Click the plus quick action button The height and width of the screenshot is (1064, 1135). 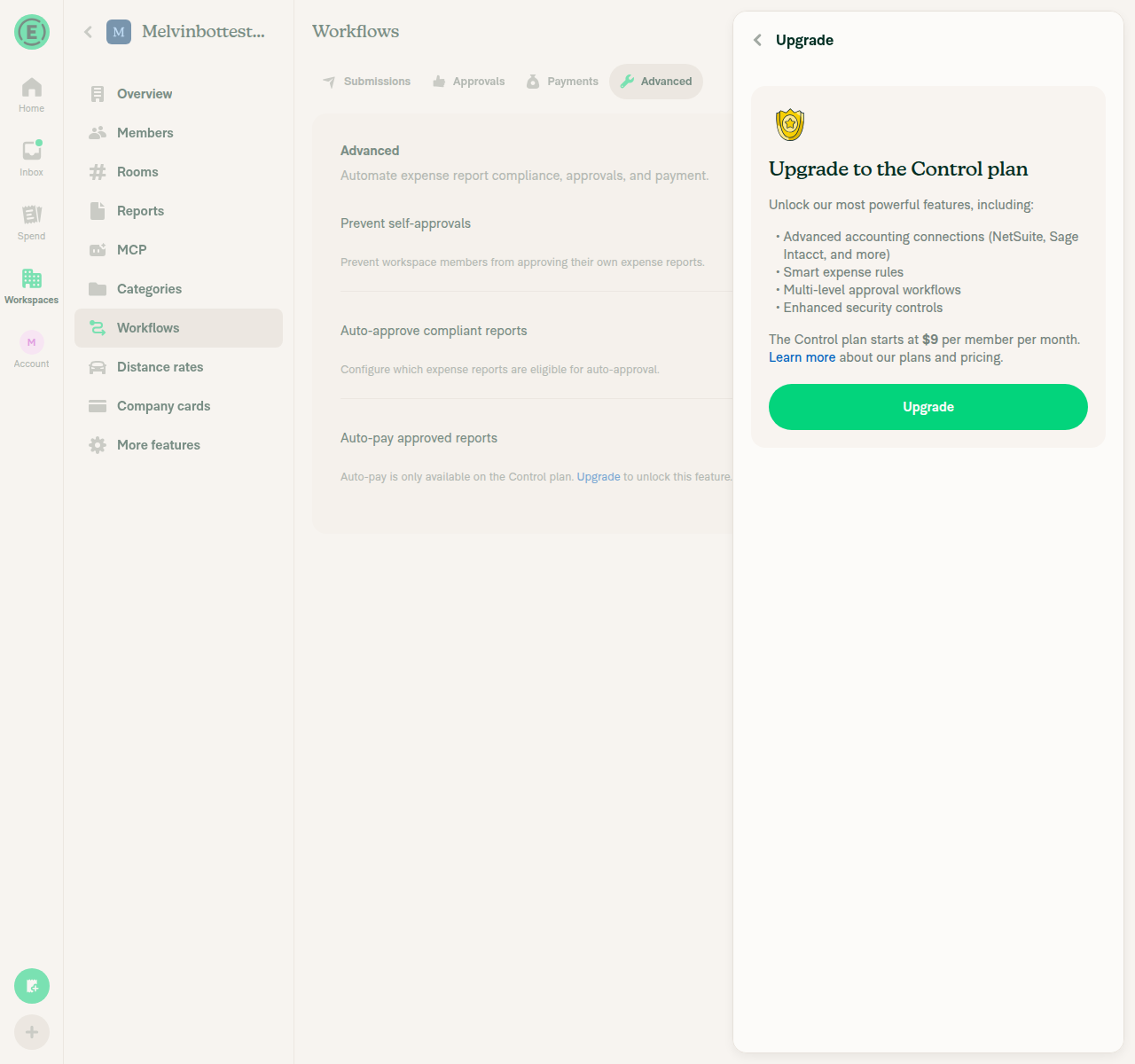[x=32, y=1032]
